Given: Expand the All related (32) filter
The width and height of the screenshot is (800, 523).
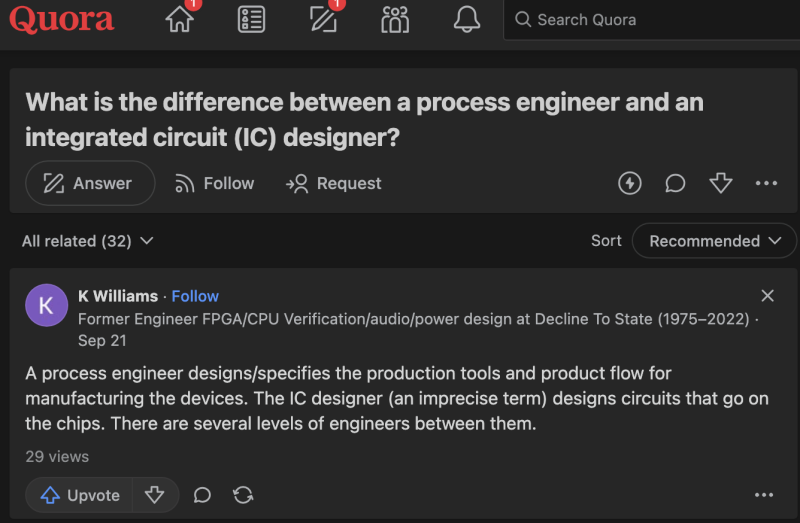Looking at the screenshot, I should click(88, 241).
